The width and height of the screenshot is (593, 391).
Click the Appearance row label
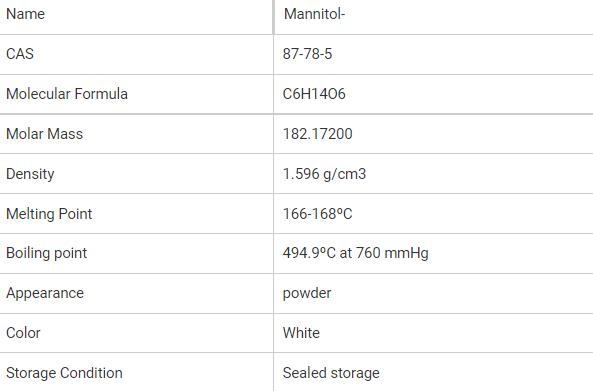[45, 293]
